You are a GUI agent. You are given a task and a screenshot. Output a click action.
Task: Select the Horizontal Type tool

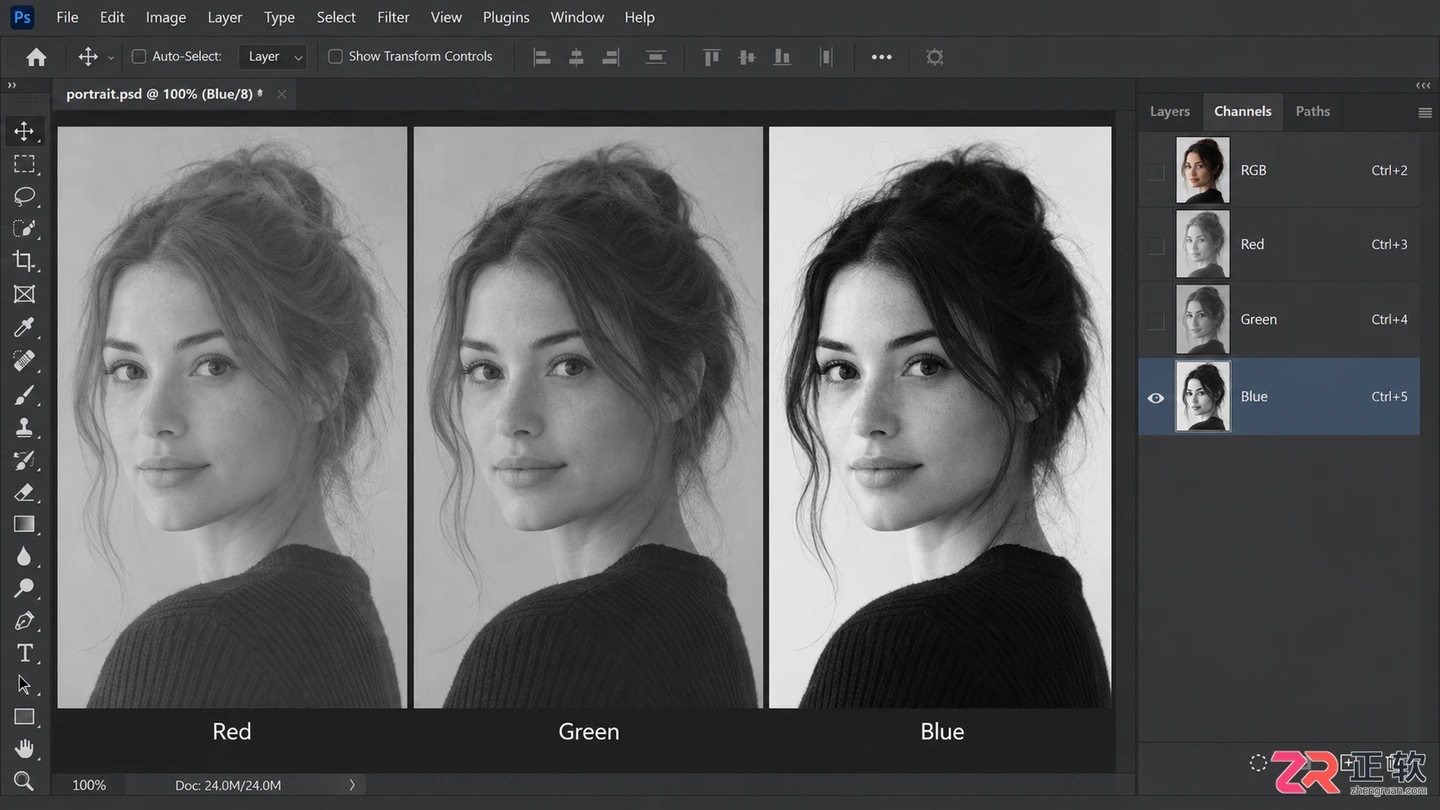24,653
